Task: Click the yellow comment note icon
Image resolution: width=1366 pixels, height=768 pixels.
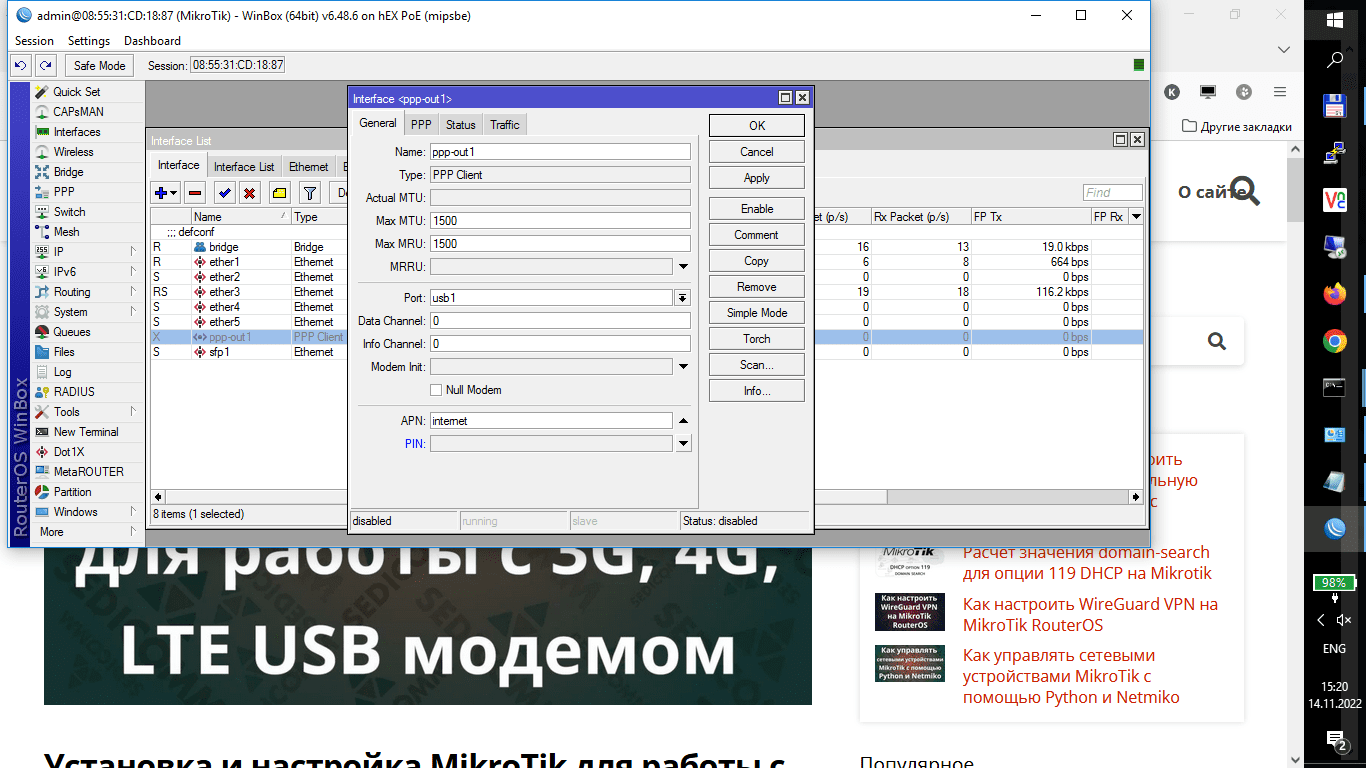Action: click(x=279, y=193)
